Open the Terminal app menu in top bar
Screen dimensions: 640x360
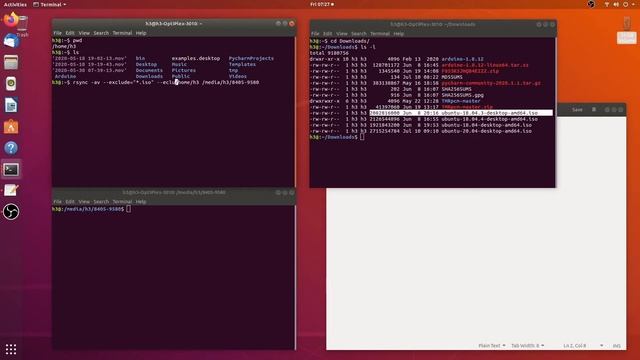pyautogui.click(x=49, y=4)
